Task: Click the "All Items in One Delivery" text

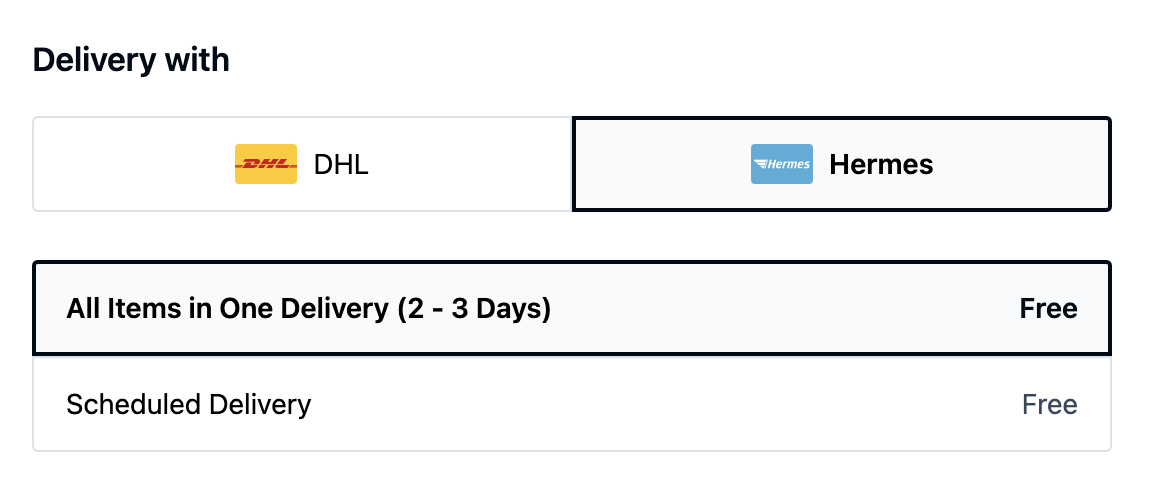Action: [227, 309]
